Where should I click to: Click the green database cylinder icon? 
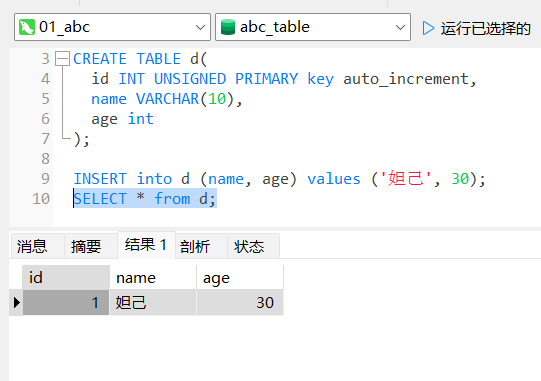(x=228, y=27)
